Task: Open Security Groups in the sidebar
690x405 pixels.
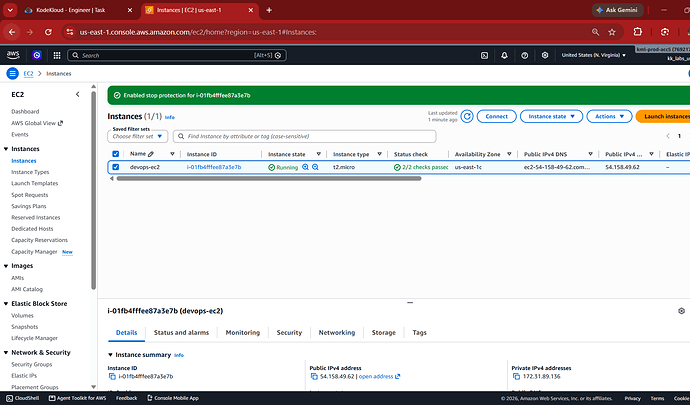Action: pos(32,364)
